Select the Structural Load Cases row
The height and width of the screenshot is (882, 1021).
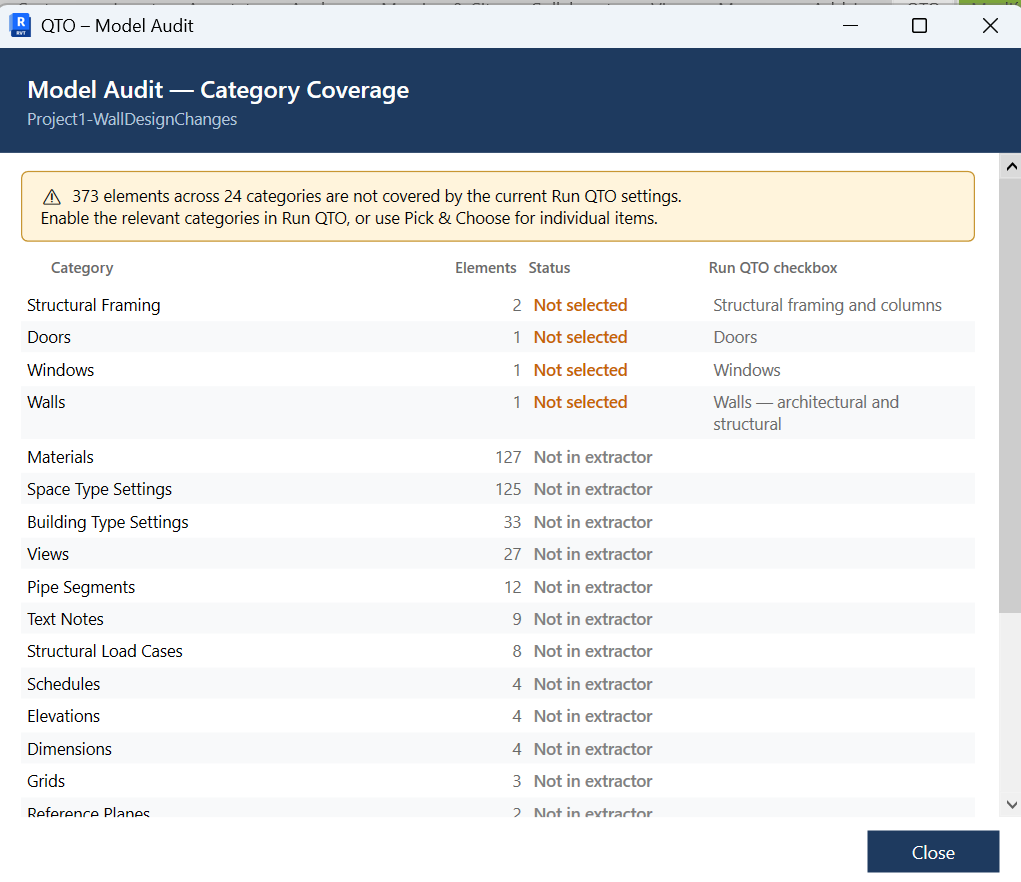pos(498,651)
